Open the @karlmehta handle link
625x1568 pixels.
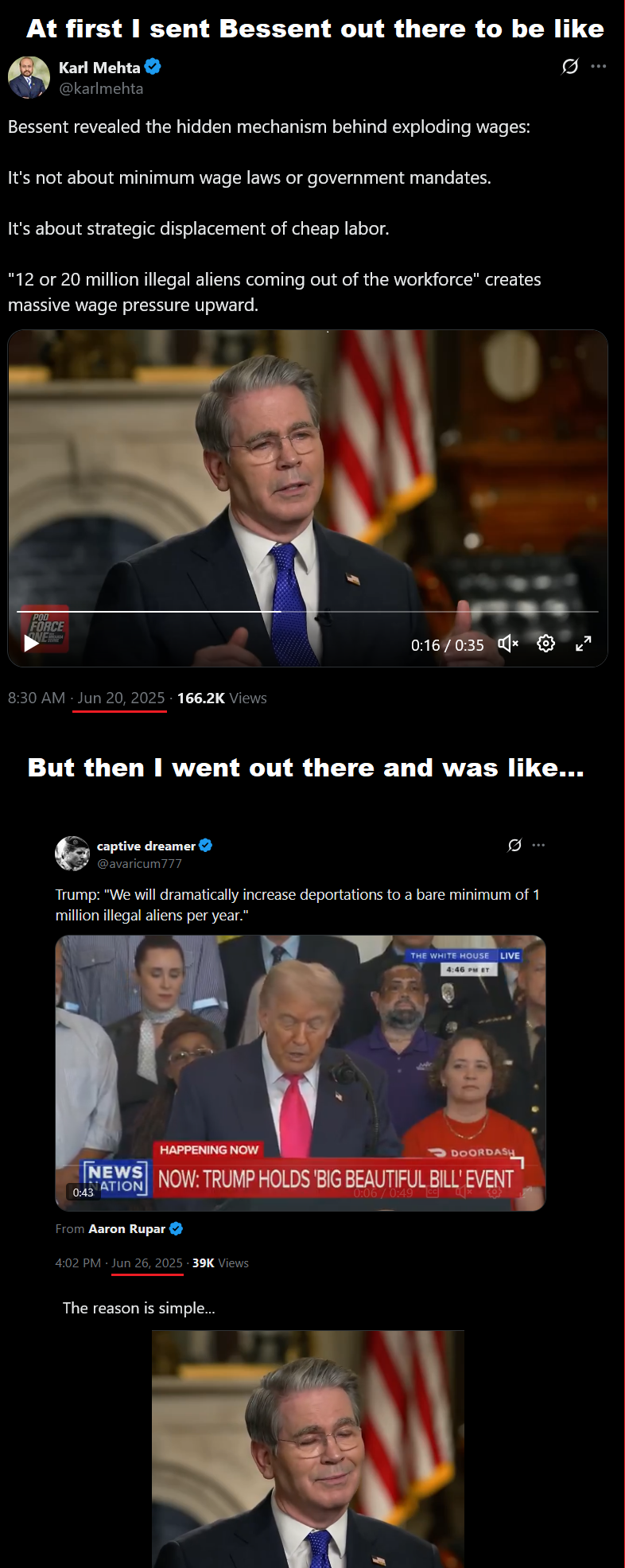click(x=101, y=88)
